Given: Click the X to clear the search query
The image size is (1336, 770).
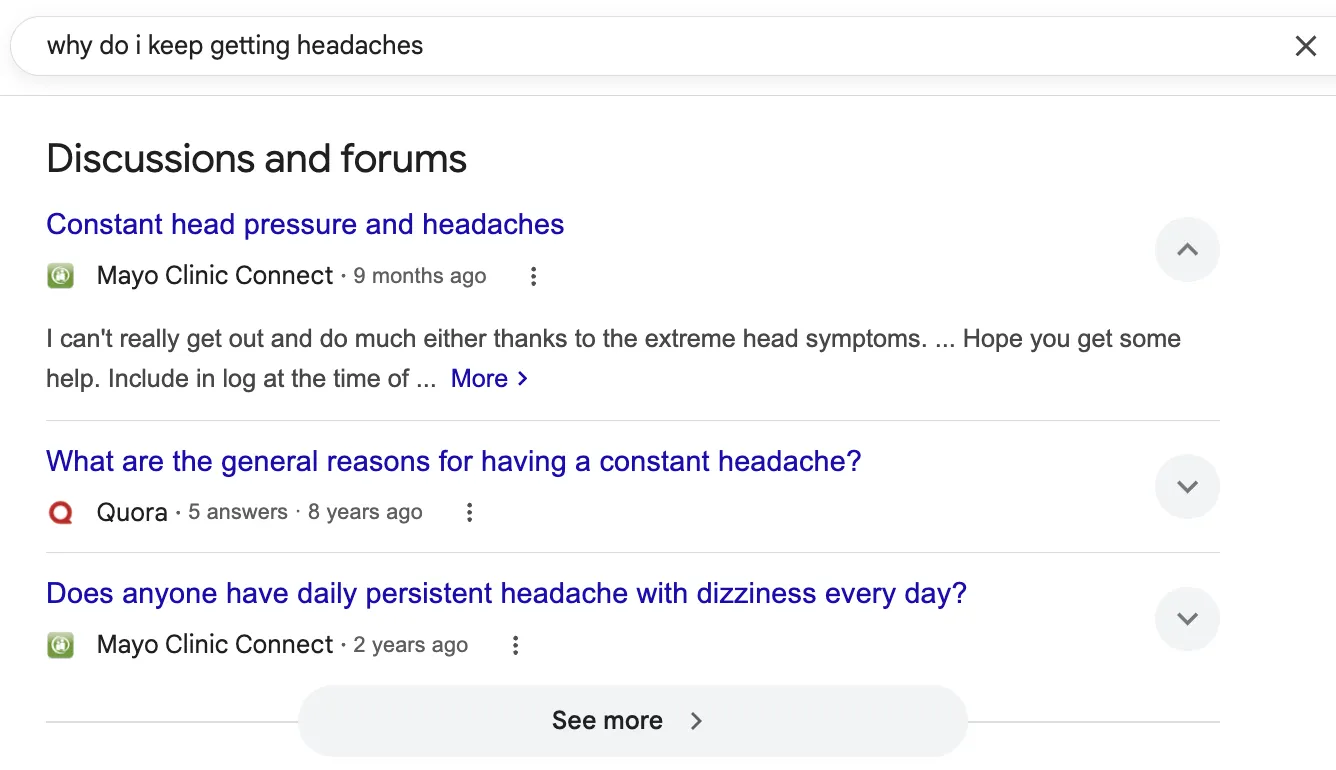Looking at the screenshot, I should click(x=1306, y=45).
